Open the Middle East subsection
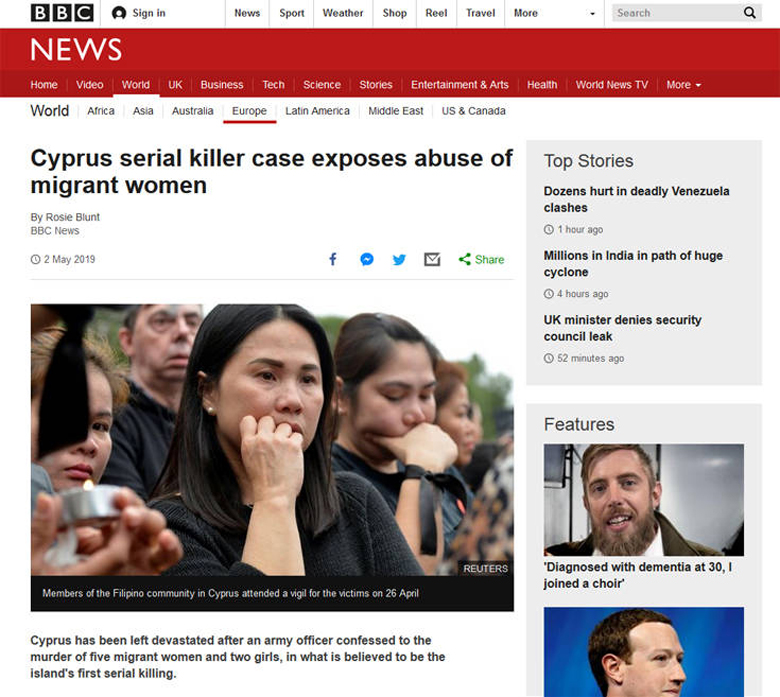The image size is (780, 697). click(395, 111)
